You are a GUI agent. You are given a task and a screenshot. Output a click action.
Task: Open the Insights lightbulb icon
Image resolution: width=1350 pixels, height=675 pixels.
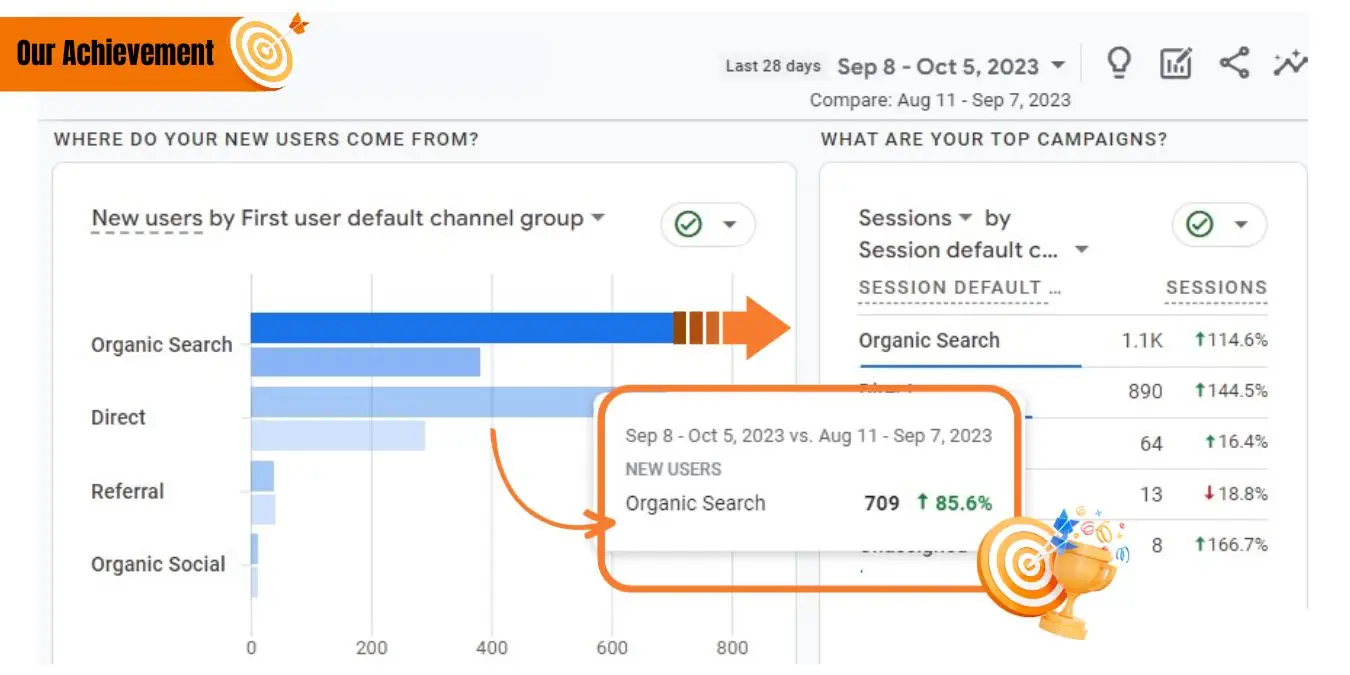pyautogui.click(x=1119, y=62)
